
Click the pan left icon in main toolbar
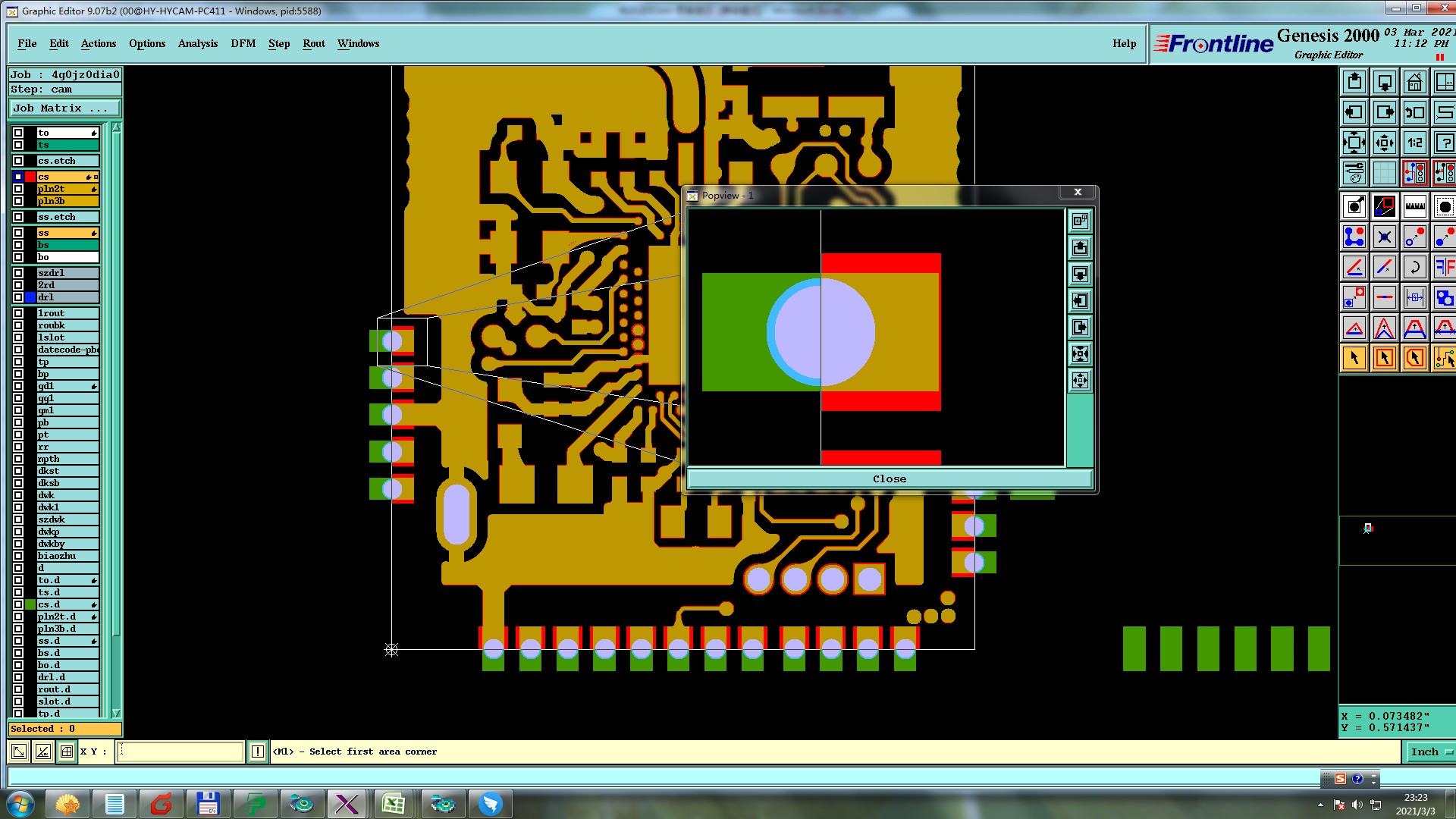[1354, 112]
